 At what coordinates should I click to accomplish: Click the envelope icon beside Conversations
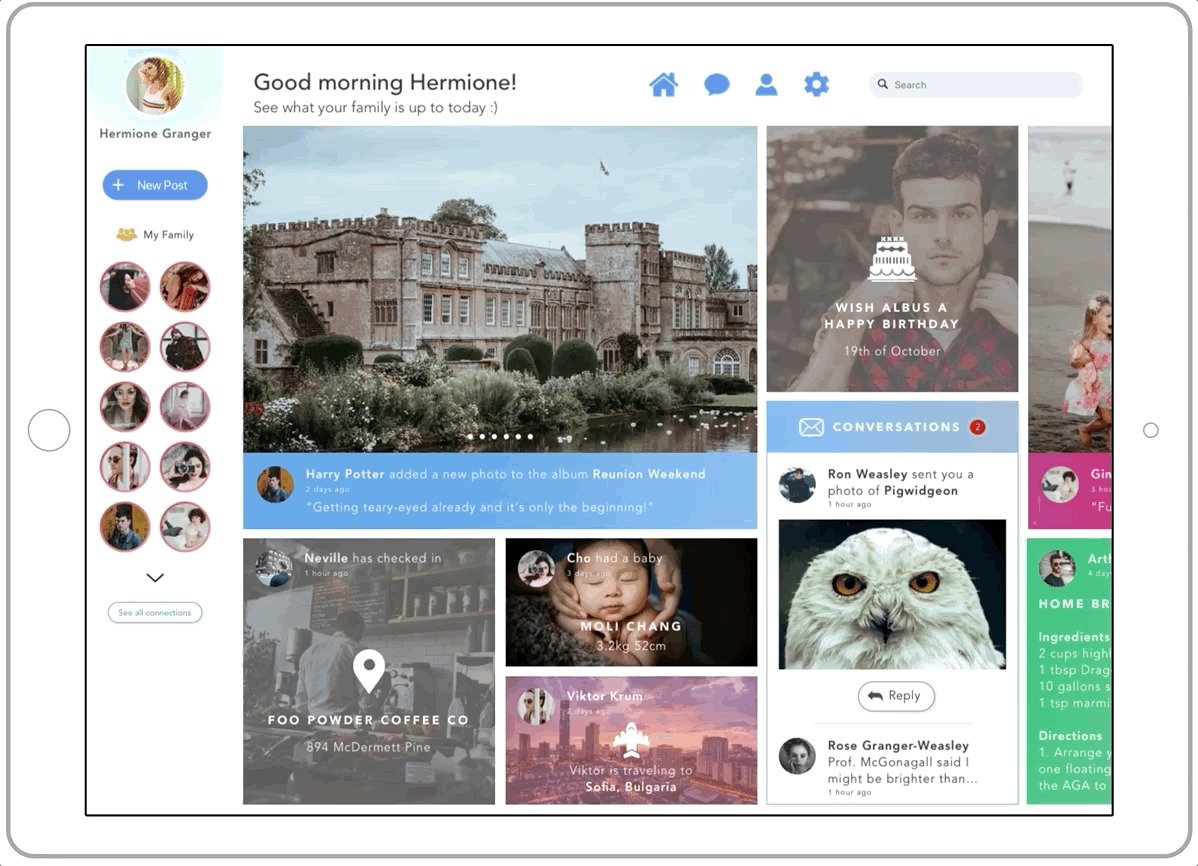click(811, 427)
